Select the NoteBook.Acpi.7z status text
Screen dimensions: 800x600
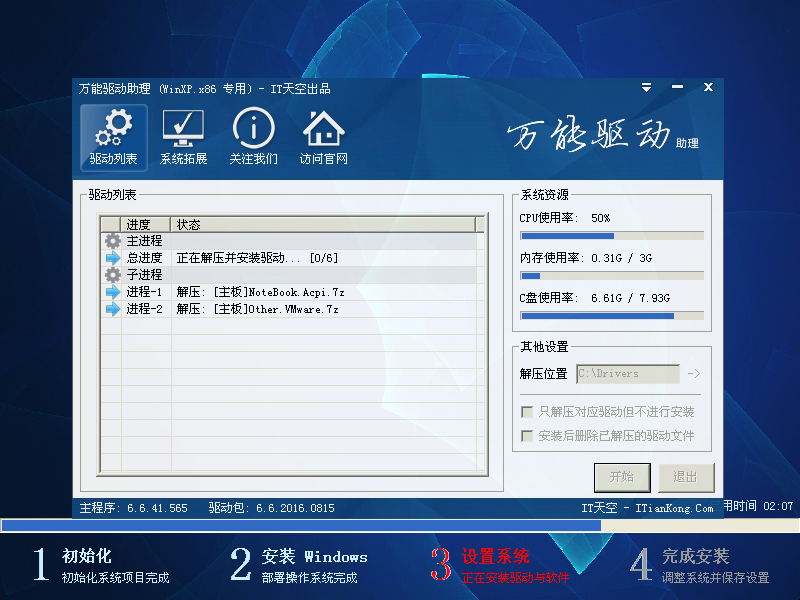(x=260, y=292)
